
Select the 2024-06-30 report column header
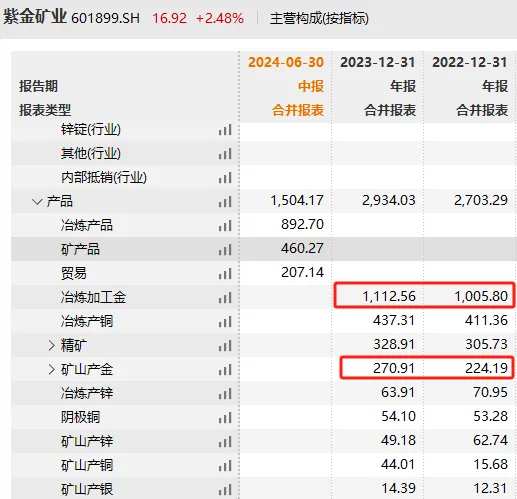point(286,62)
